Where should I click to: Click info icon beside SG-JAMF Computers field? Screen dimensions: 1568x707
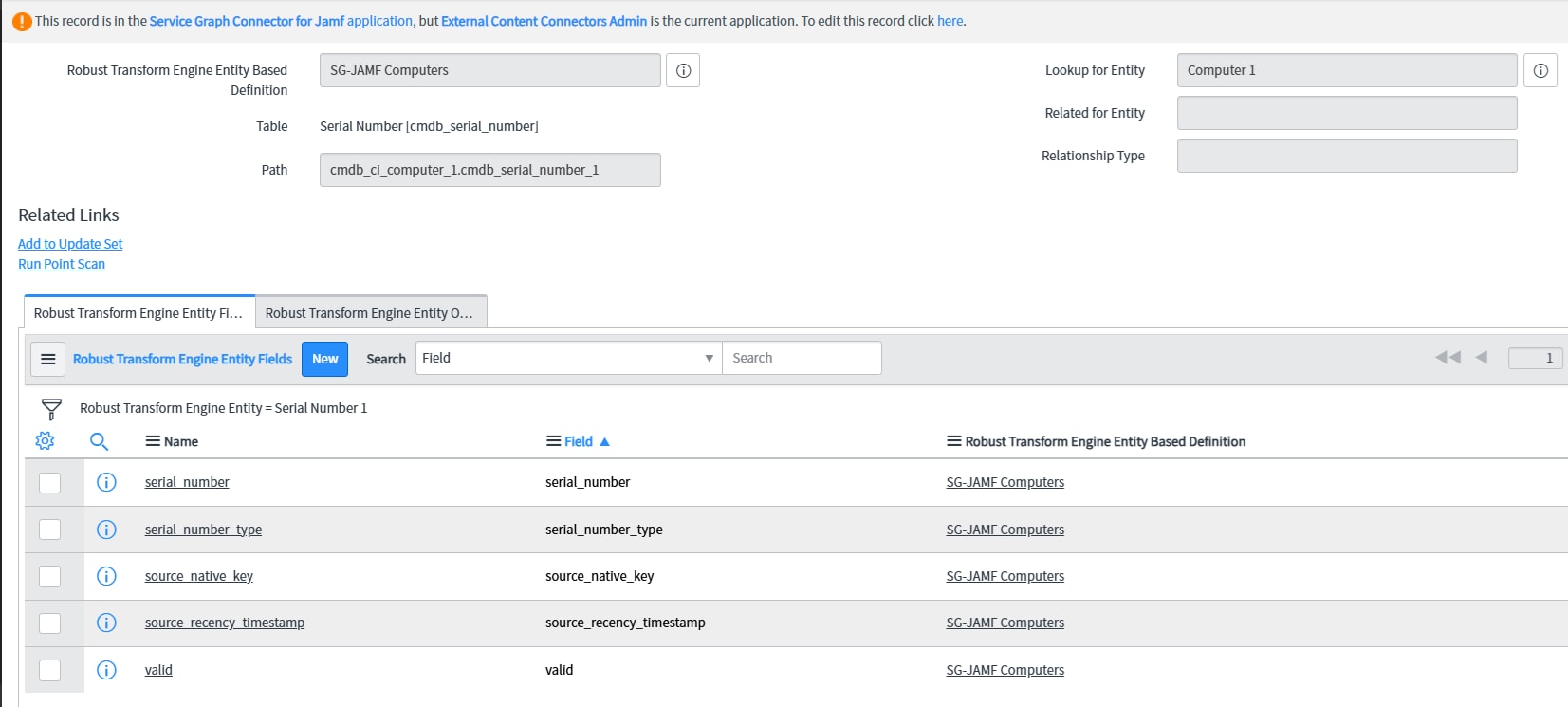coord(683,70)
